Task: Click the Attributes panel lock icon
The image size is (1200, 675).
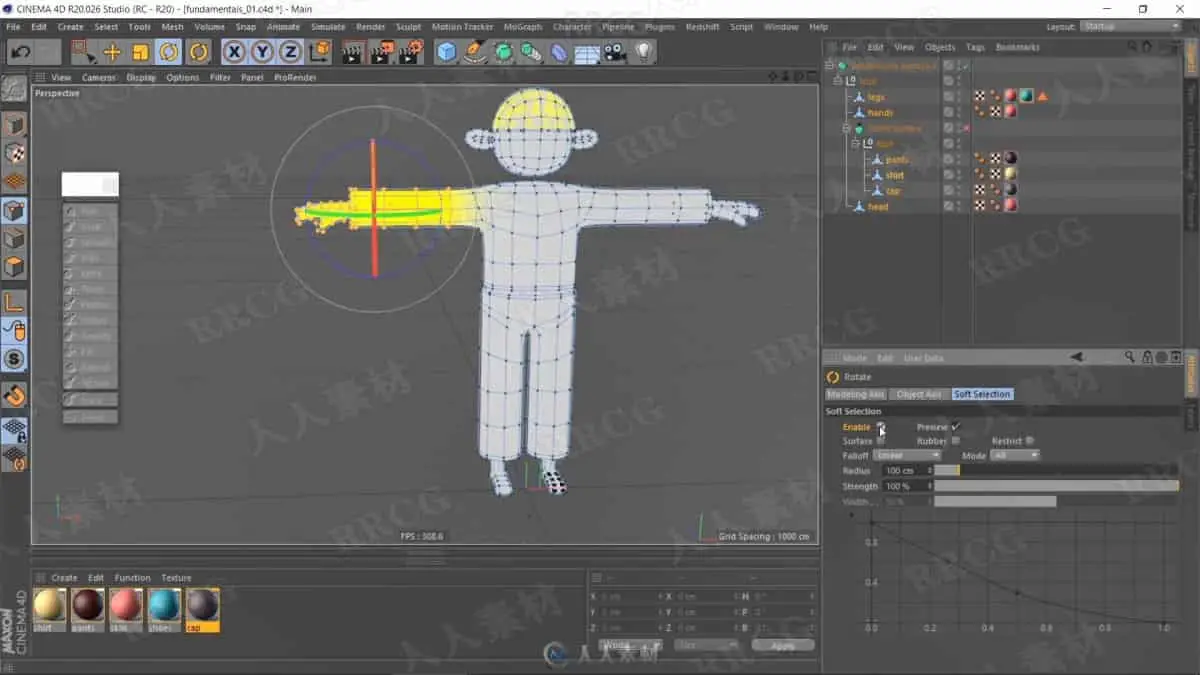Action: click(x=1145, y=357)
